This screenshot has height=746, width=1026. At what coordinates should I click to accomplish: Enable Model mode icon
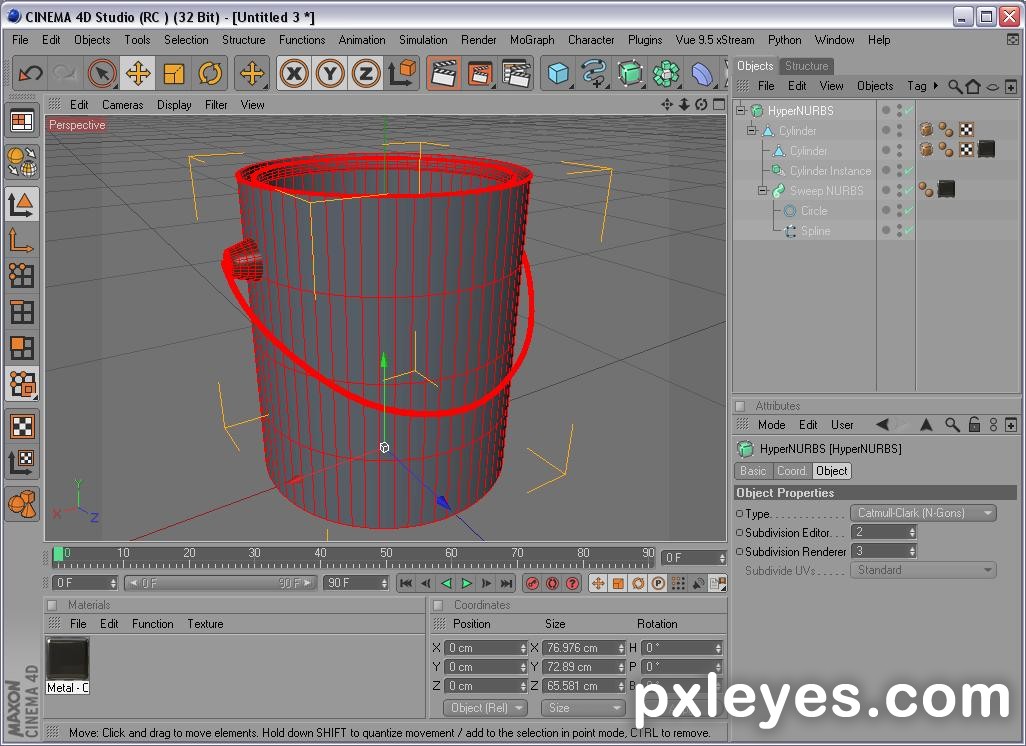tap(22, 204)
